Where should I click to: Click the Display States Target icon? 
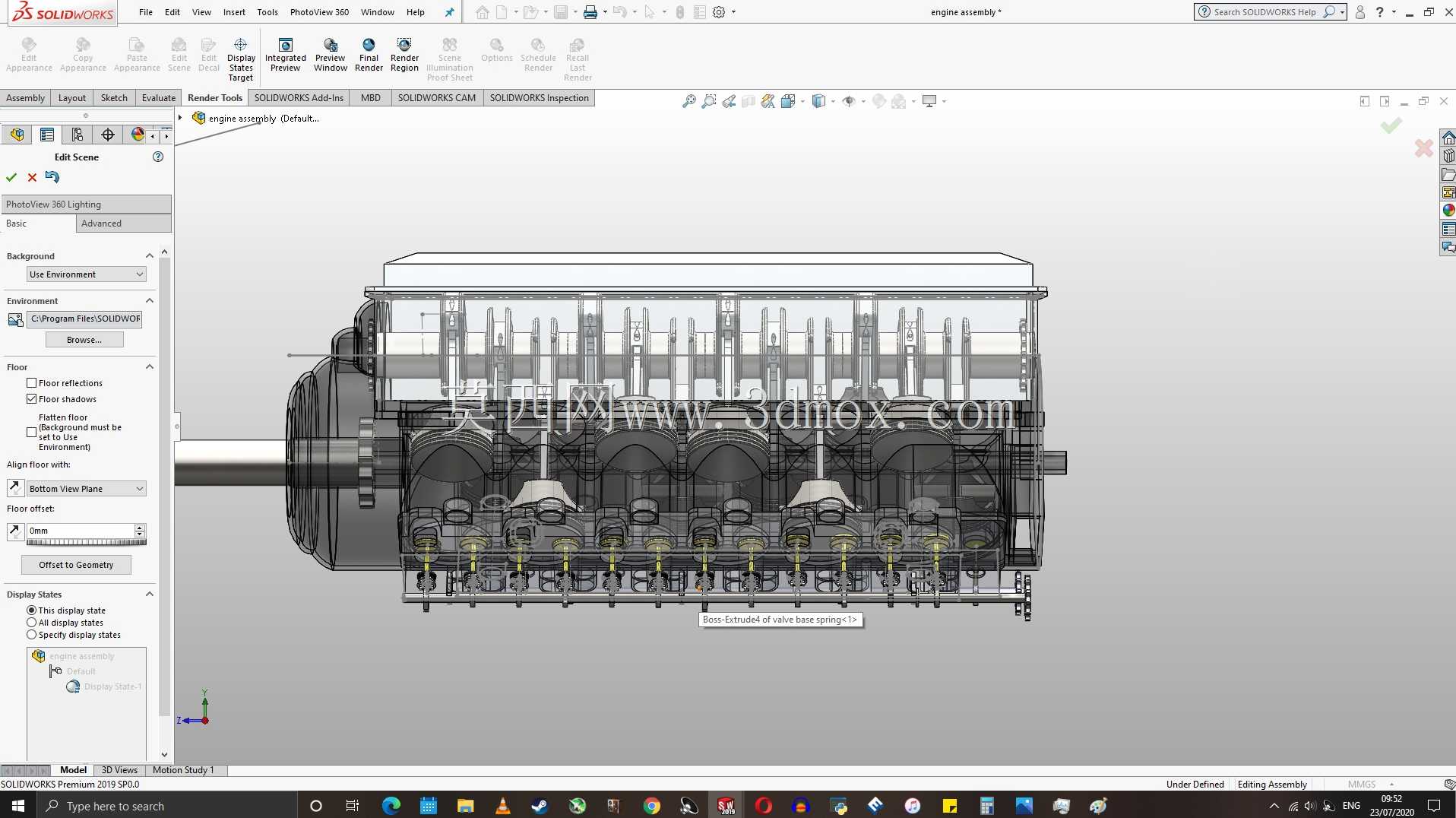click(x=241, y=59)
